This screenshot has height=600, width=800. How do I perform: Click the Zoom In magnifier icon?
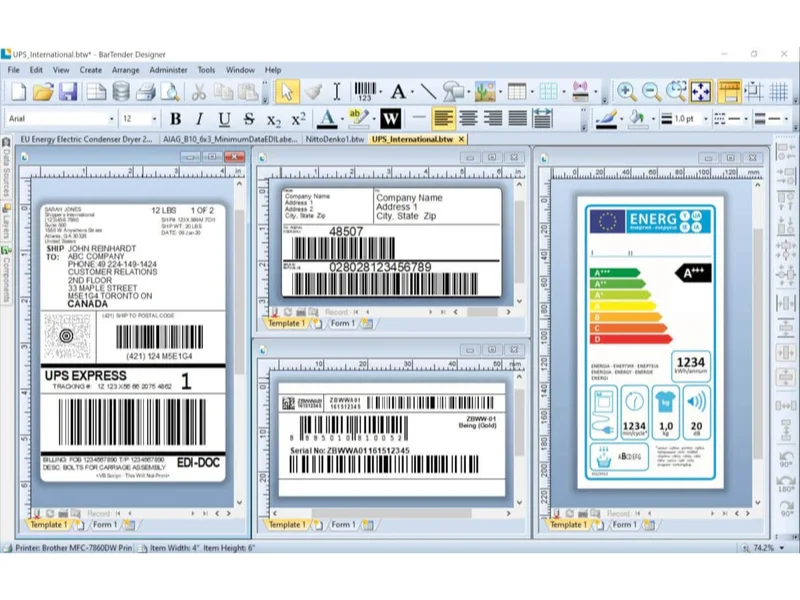[x=626, y=92]
